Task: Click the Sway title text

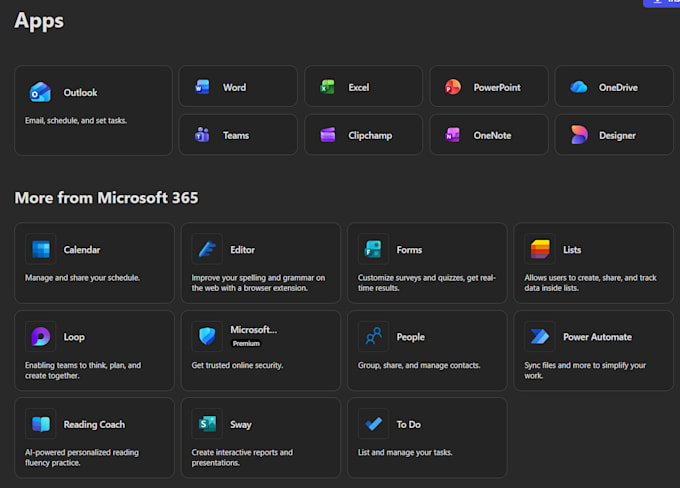Action: click(241, 424)
